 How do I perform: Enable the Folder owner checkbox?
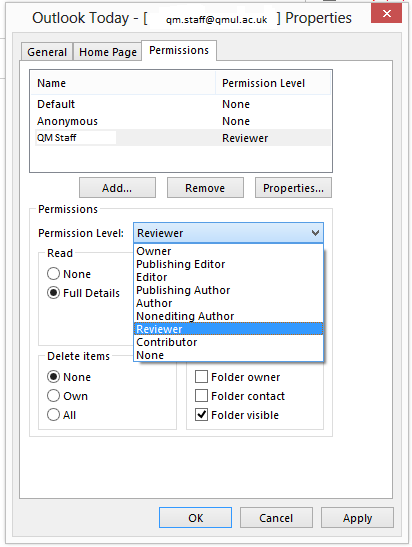coord(201,377)
